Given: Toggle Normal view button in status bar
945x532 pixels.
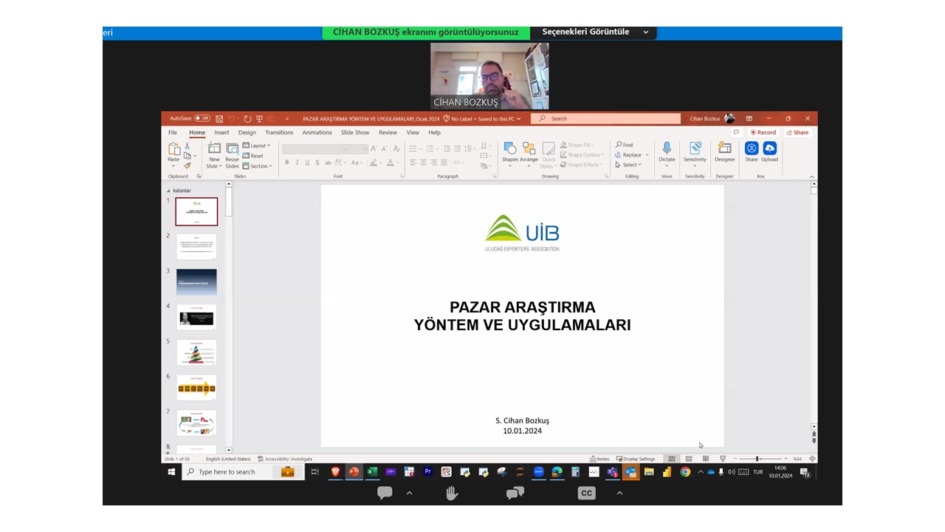Looking at the screenshot, I should point(671,459).
